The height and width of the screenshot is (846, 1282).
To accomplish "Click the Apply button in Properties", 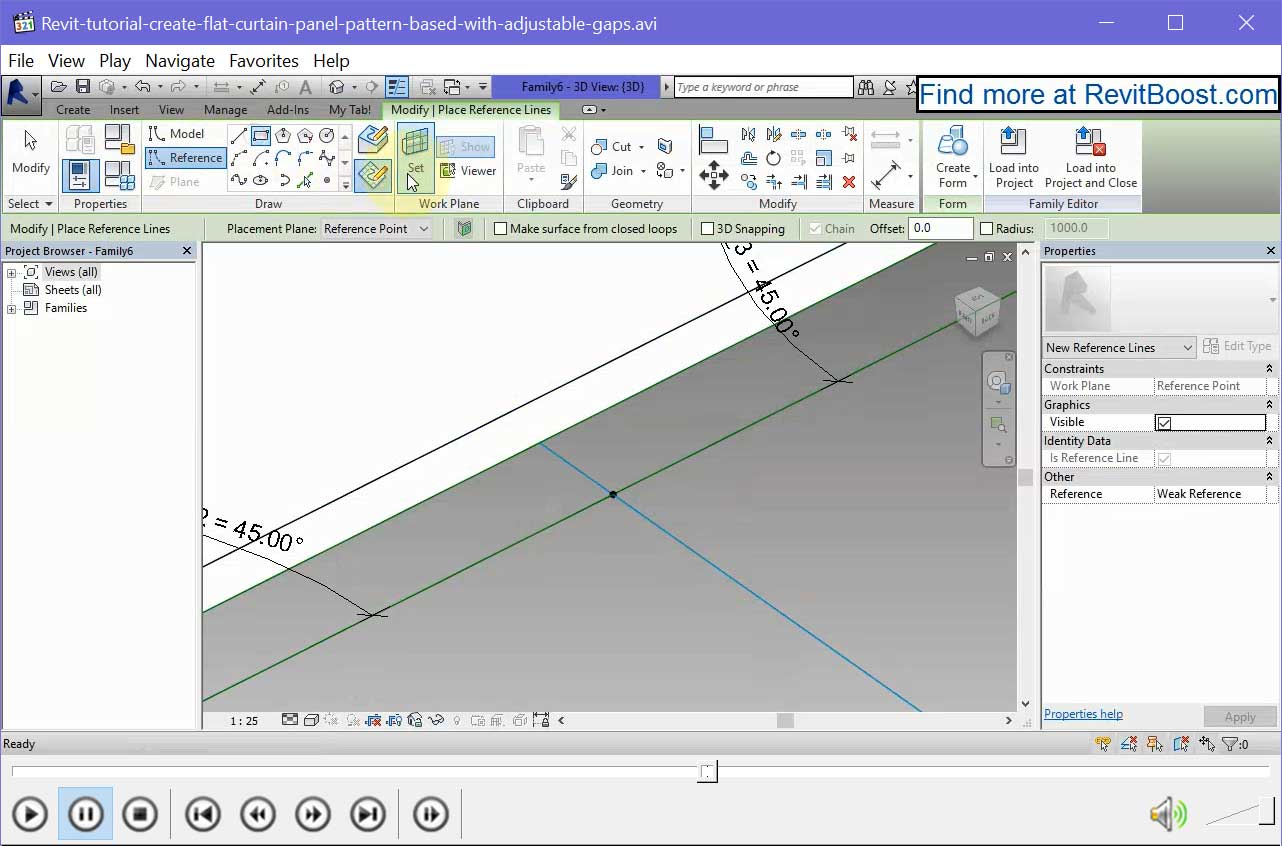I will click(x=1240, y=716).
